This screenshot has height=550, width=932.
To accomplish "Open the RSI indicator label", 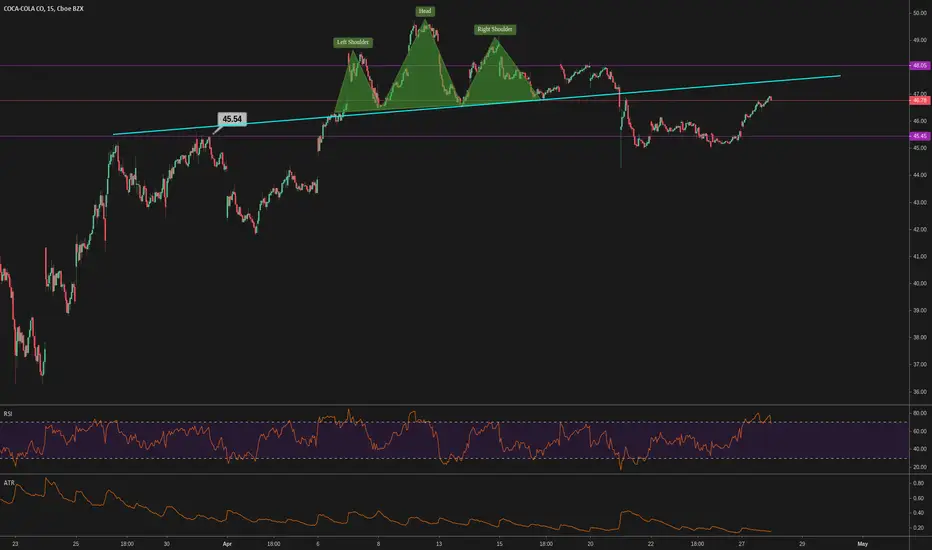I will coord(8,414).
